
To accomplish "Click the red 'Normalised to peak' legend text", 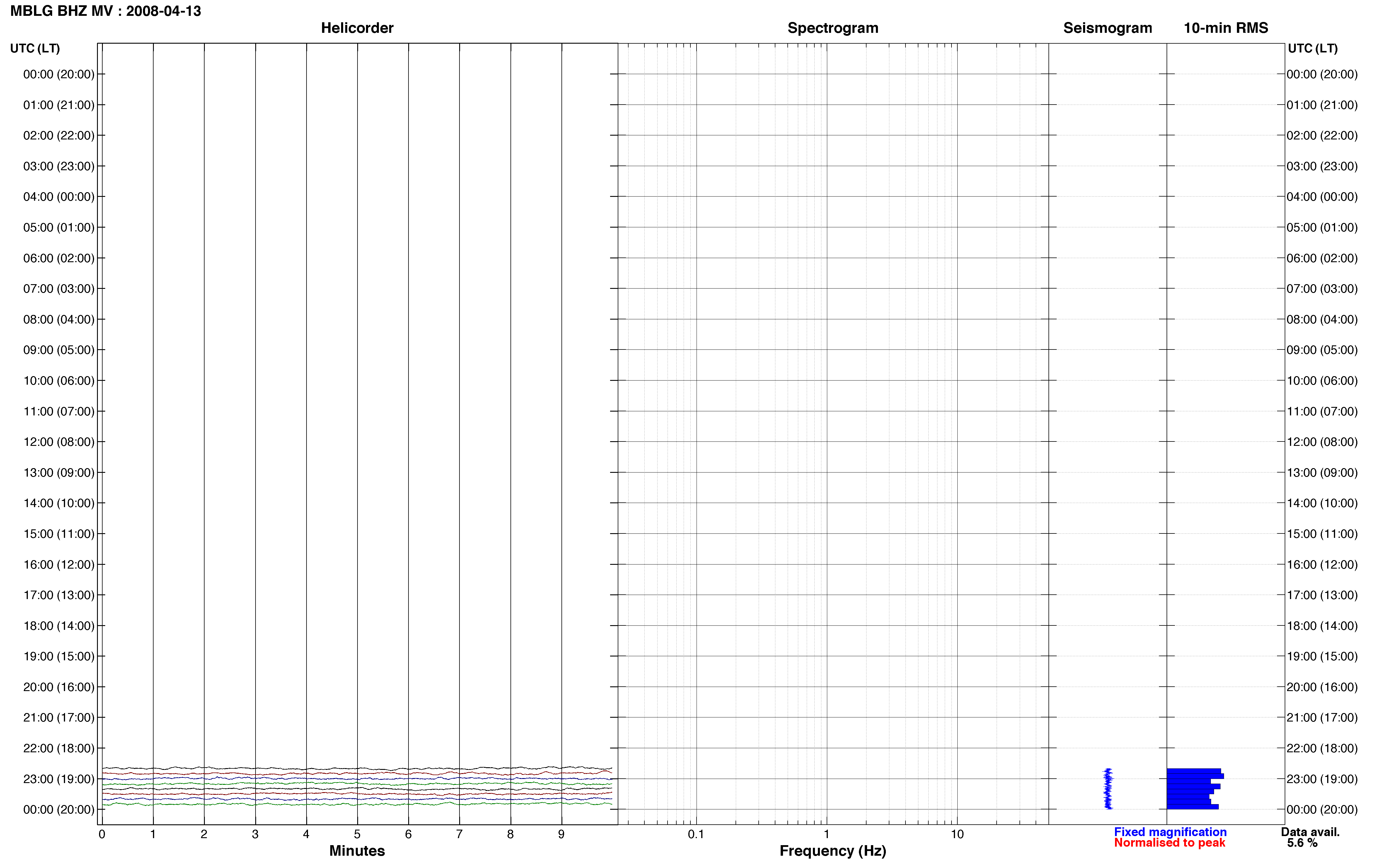I will [1170, 843].
